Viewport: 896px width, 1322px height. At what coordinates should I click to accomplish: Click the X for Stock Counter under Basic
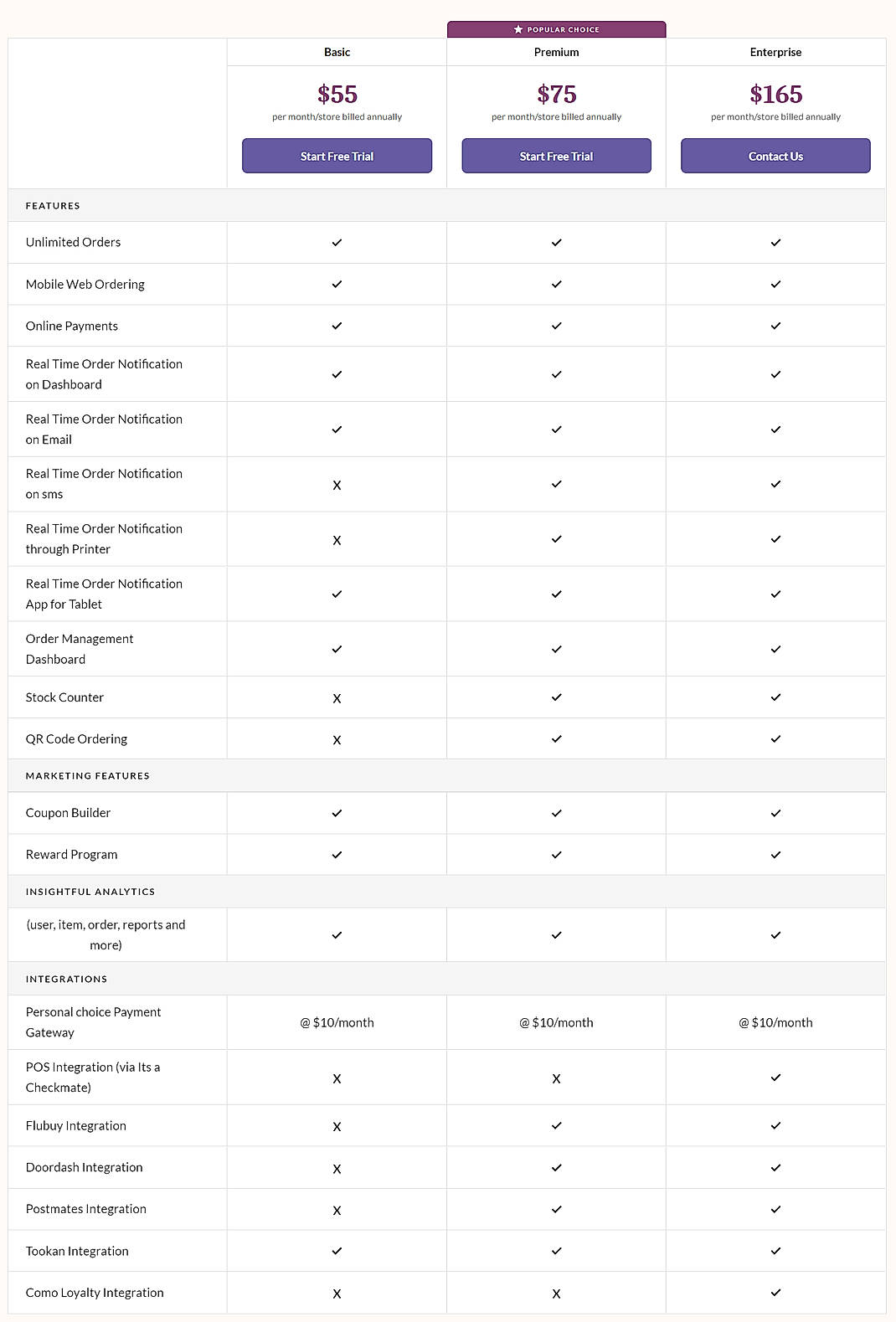337,697
